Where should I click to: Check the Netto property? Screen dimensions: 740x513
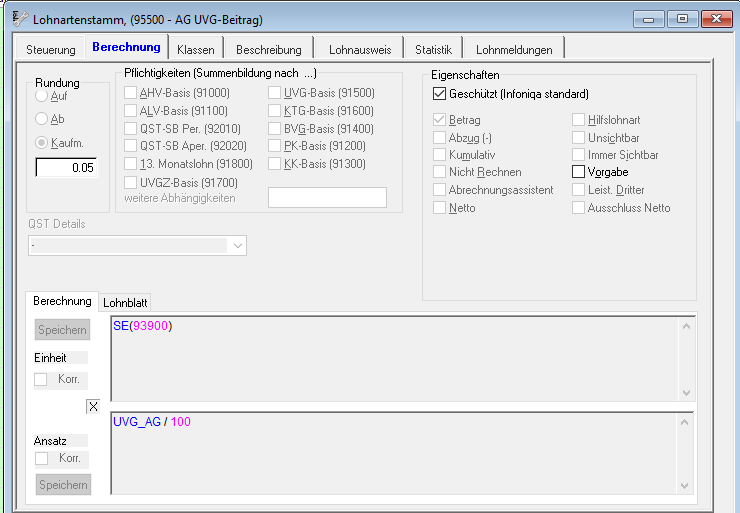click(439, 208)
